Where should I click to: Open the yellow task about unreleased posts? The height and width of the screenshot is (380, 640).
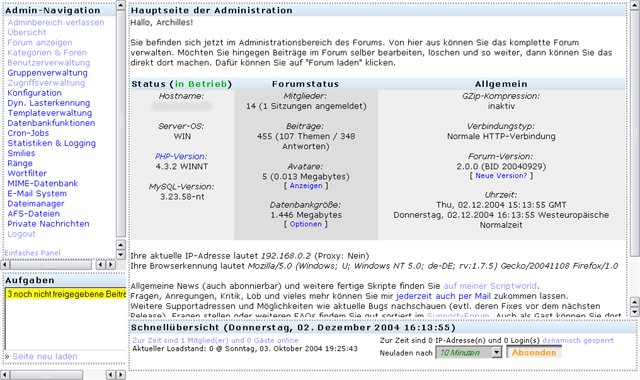point(66,294)
